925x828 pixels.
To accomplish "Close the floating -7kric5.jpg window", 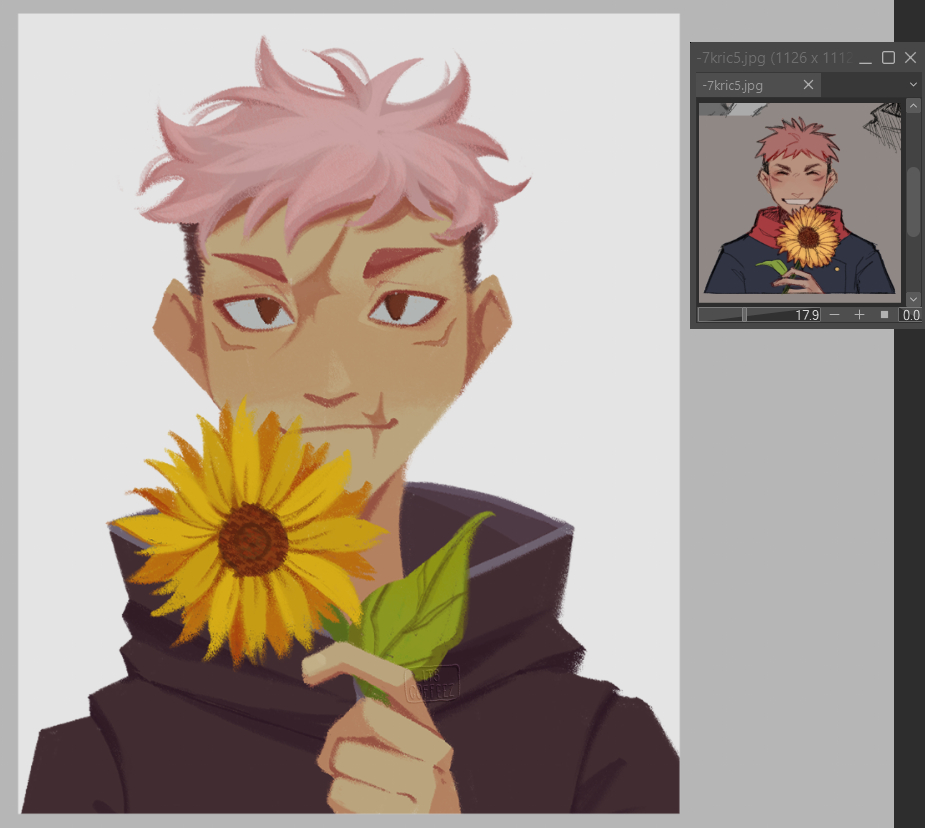I will (910, 58).
